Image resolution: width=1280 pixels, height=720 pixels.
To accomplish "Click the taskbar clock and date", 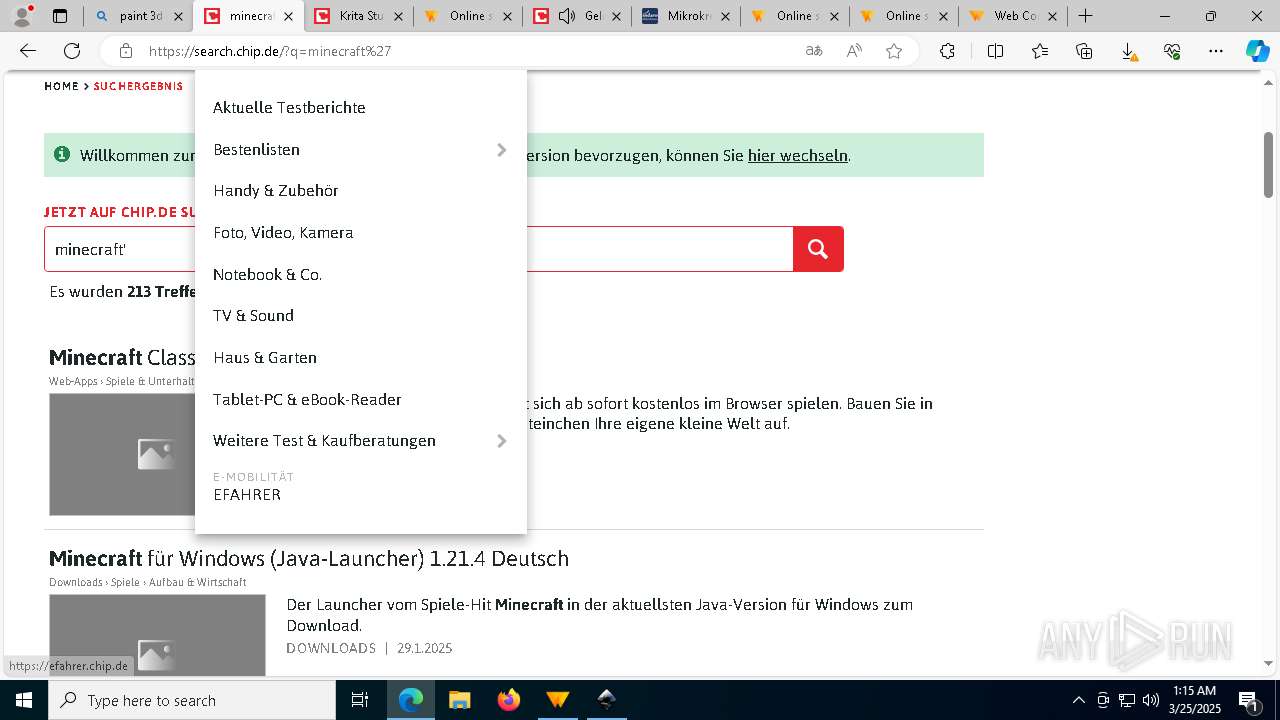I will 1194,700.
